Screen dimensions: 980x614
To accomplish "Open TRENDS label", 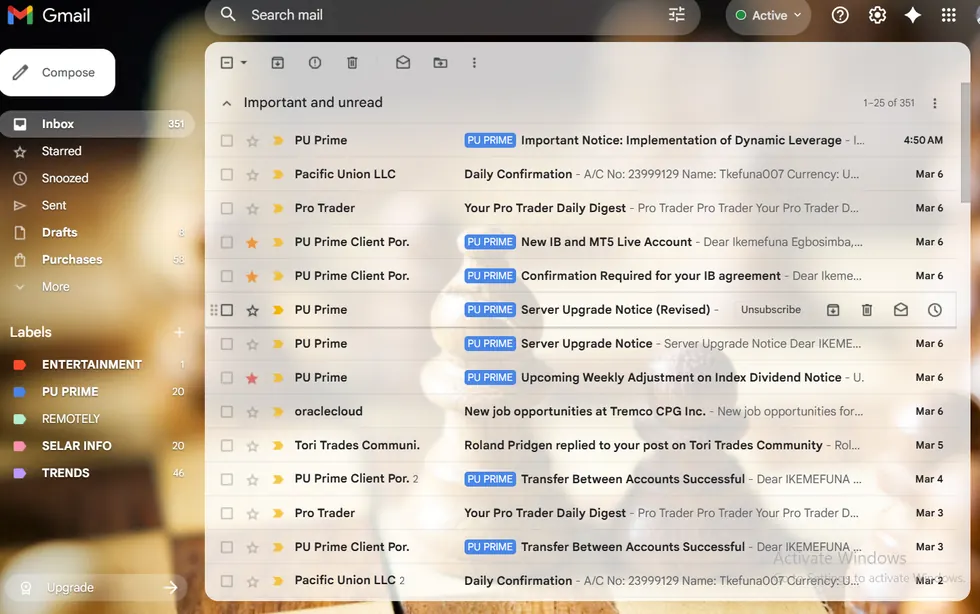I will pos(66,473).
